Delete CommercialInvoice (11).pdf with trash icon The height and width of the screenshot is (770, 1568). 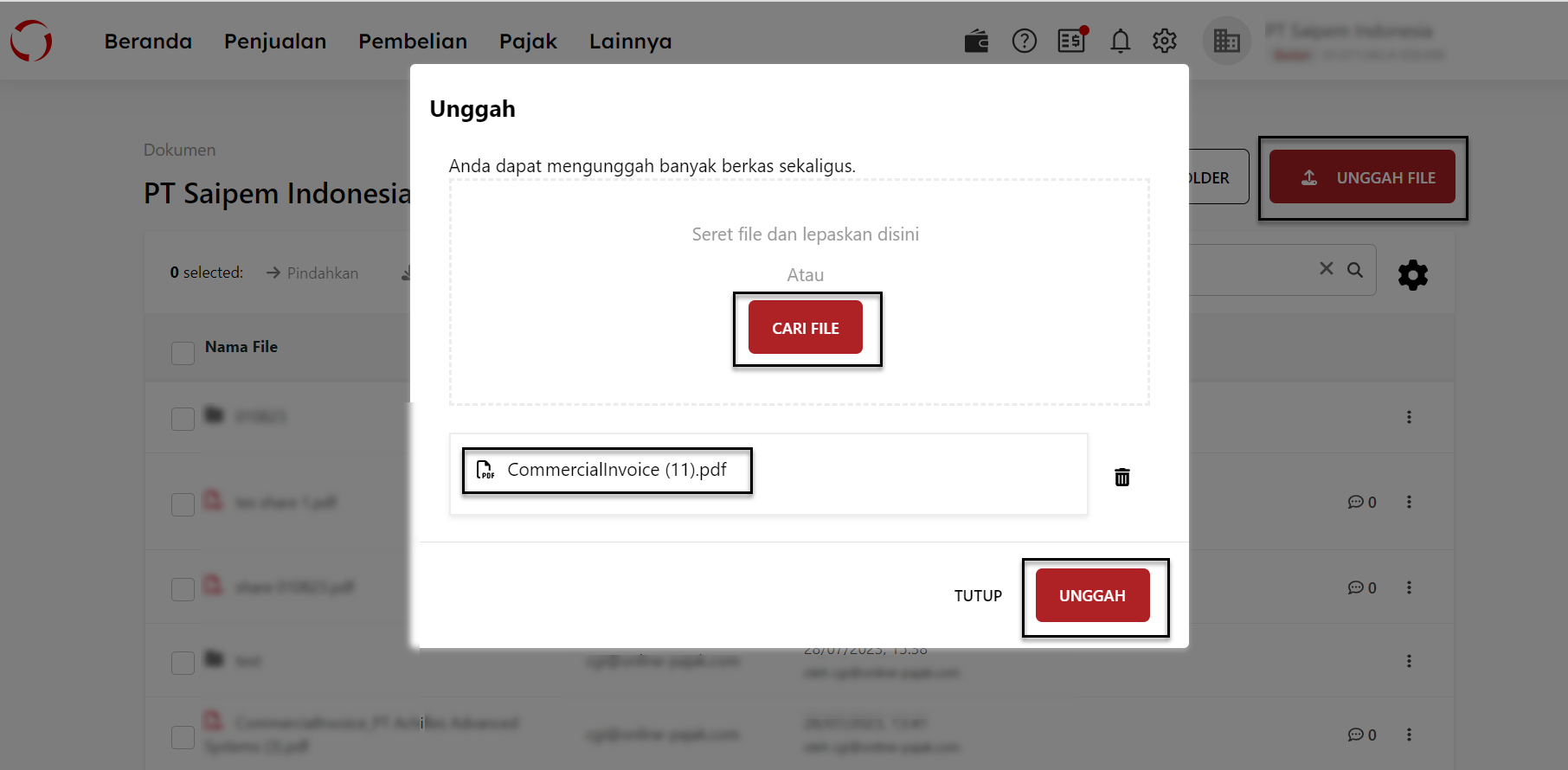pos(1122,477)
